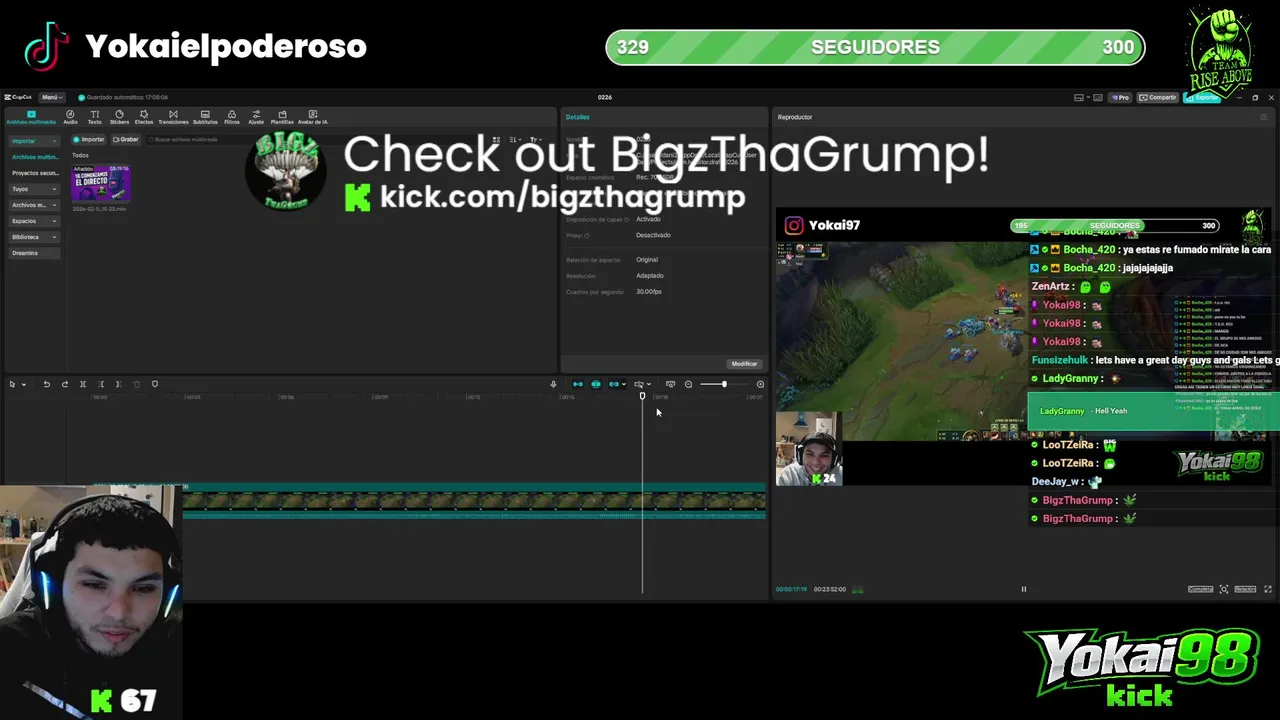The height and width of the screenshot is (720, 1280).
Task: Open the Plantillas panel
Action: click(x=282, y=117)
